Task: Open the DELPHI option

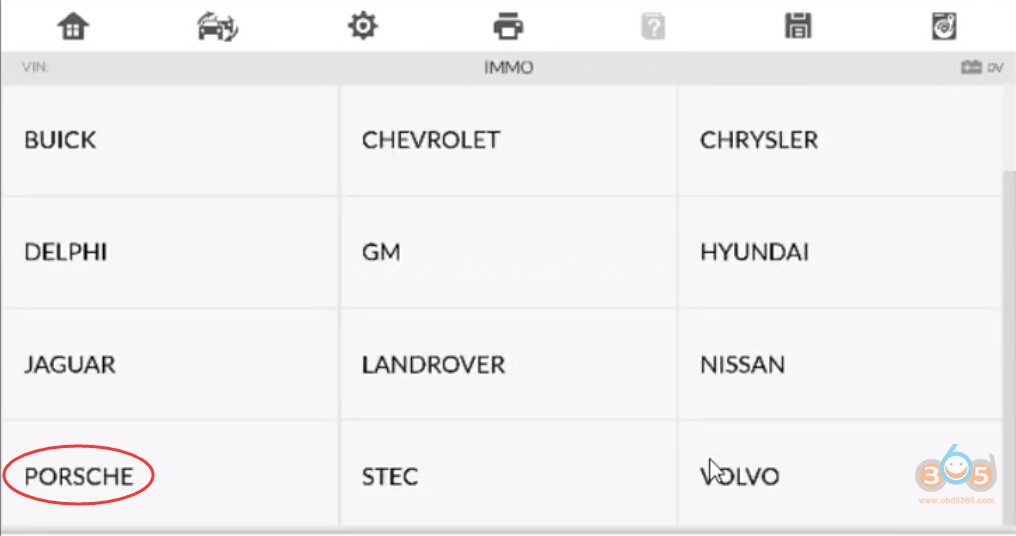Action: [x=170, y=252]
